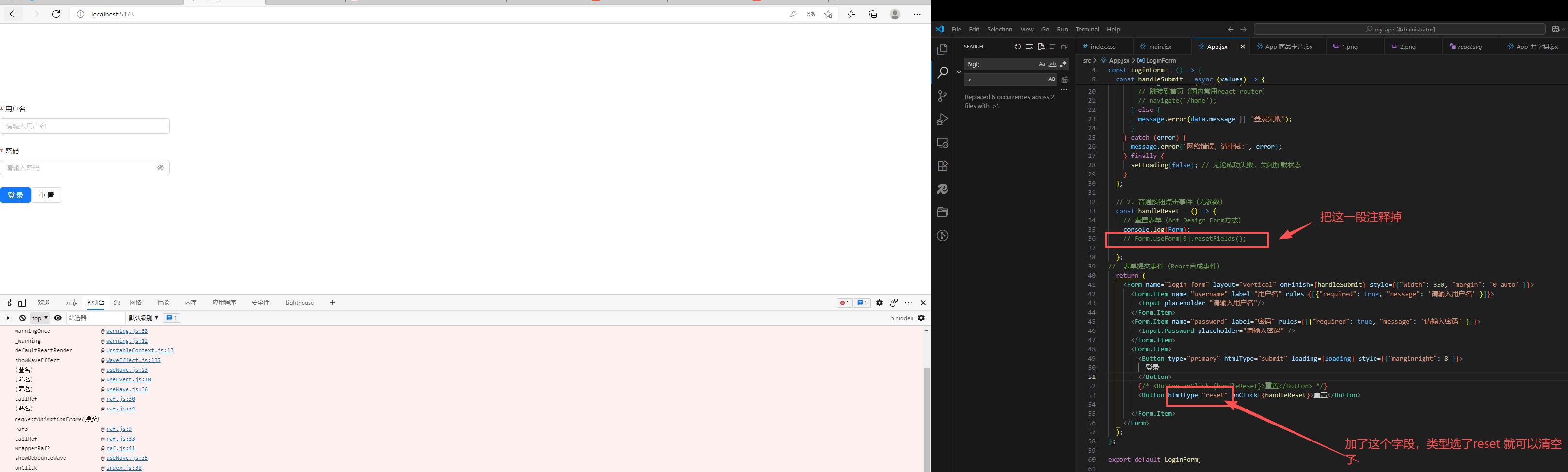The image size is (1568, 472).
Task: Toggle password visibility eye icon
Action: point(160,168)
